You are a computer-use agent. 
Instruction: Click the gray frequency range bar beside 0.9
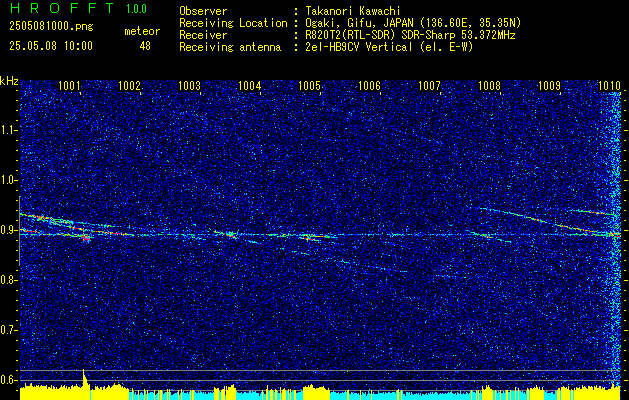19,231
